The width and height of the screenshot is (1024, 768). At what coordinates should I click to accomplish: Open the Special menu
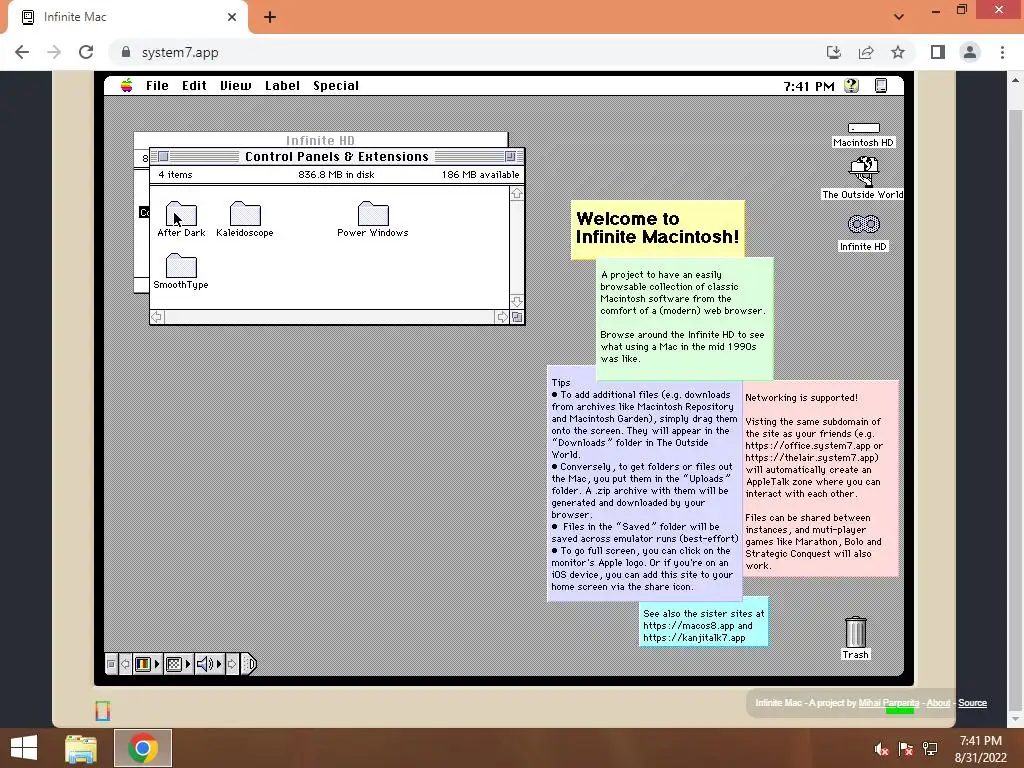(336, 86)
